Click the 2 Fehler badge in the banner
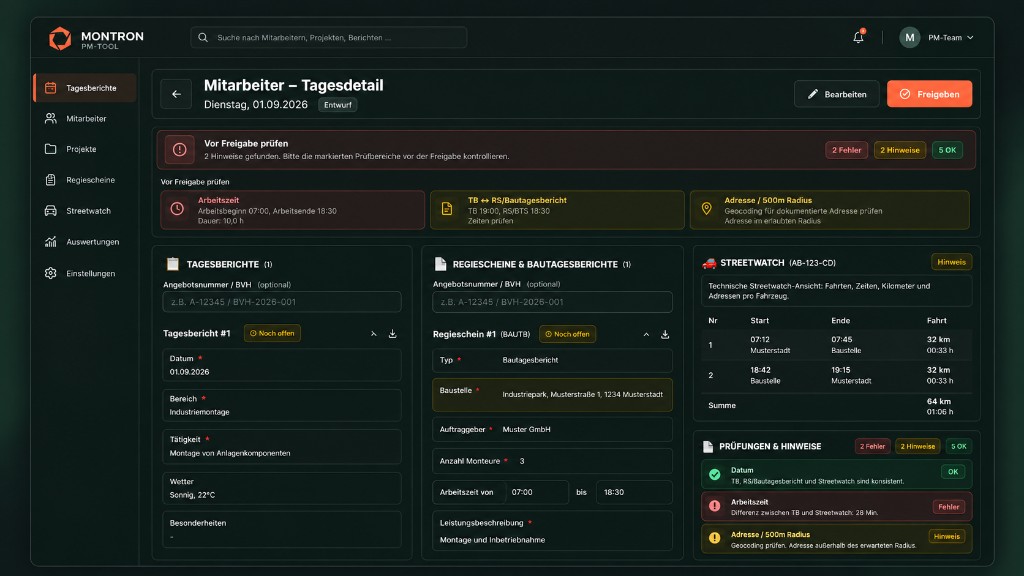The width and height of the screenshot is (1024, 576). pyautogui.click(x=846, y=150)
